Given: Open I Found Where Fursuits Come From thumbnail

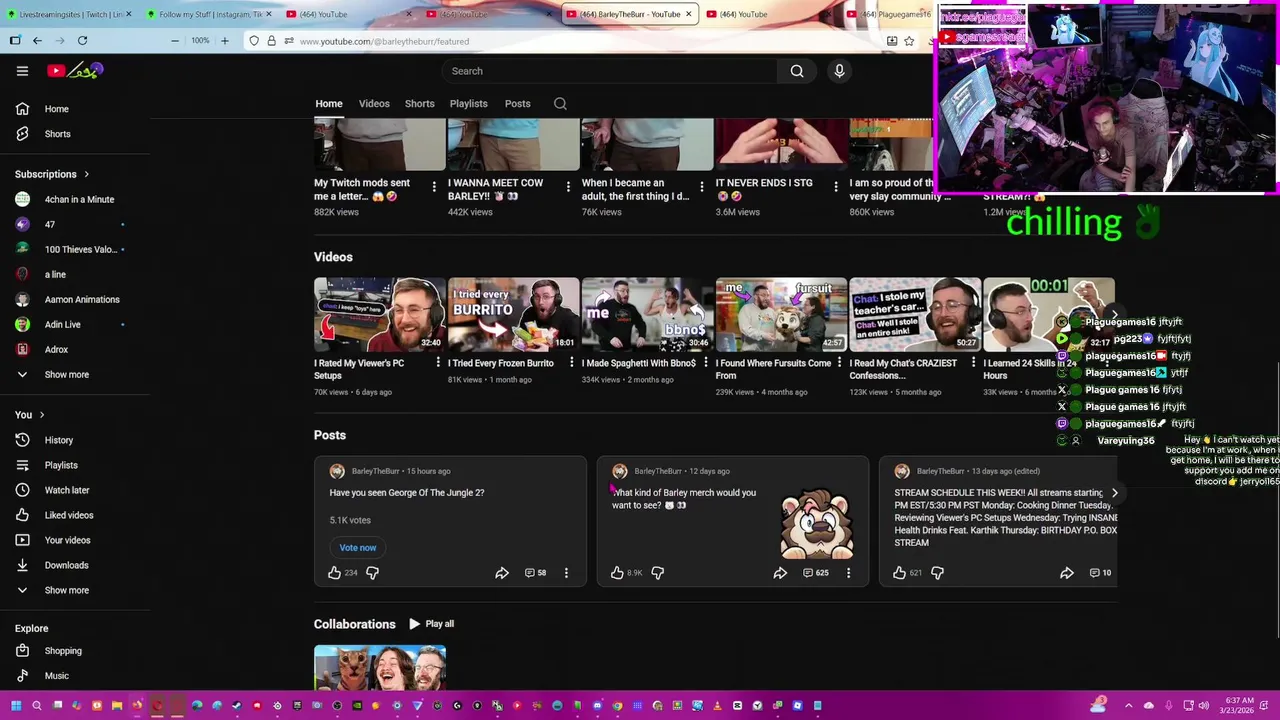Looking at the screenshot, I should click(781, 315).
